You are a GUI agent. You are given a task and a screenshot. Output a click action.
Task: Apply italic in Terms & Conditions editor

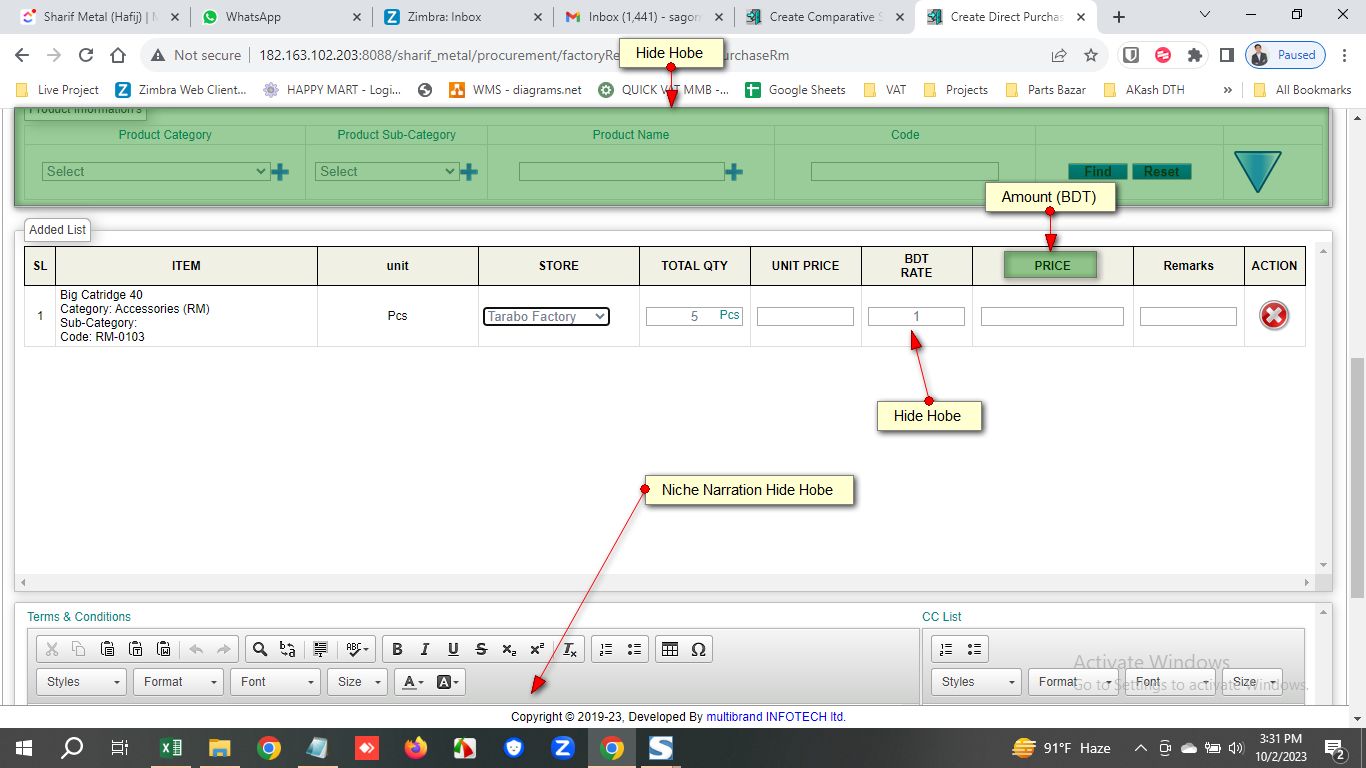(425, 649)
